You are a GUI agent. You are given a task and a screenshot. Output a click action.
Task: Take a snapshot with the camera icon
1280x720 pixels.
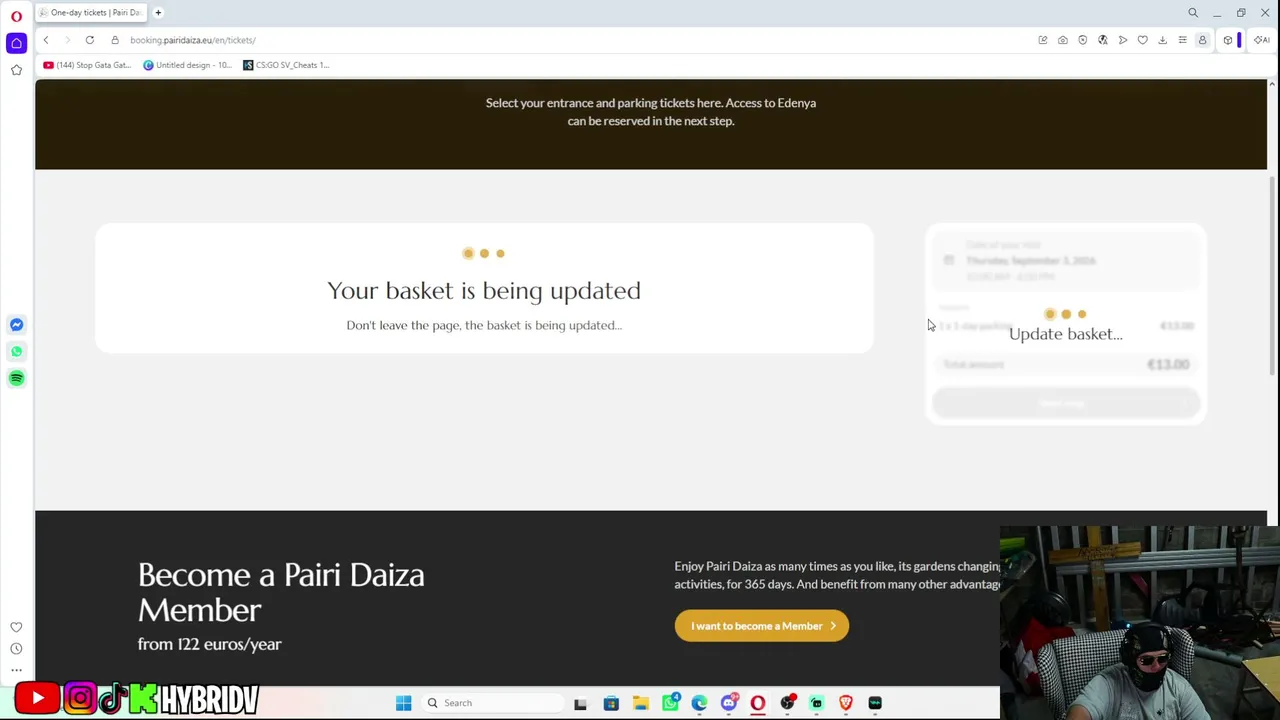click(x=1063, y=40)
